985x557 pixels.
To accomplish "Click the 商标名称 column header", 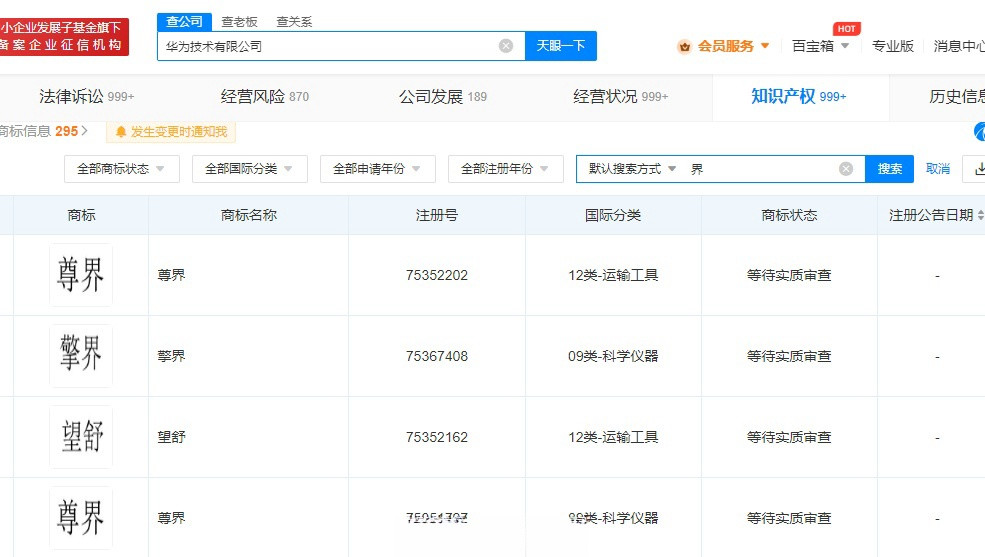I will point(249,215).
